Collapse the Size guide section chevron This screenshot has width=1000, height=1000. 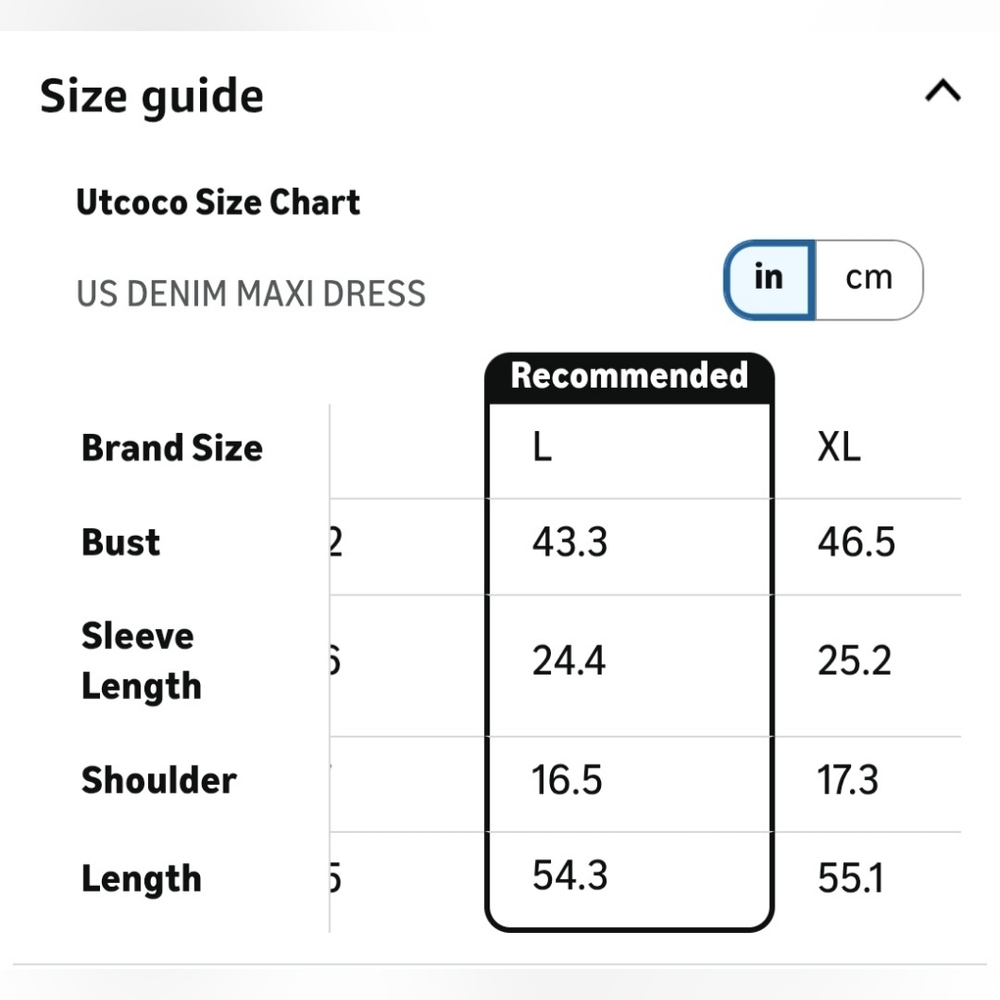click(x=943, y=91)
